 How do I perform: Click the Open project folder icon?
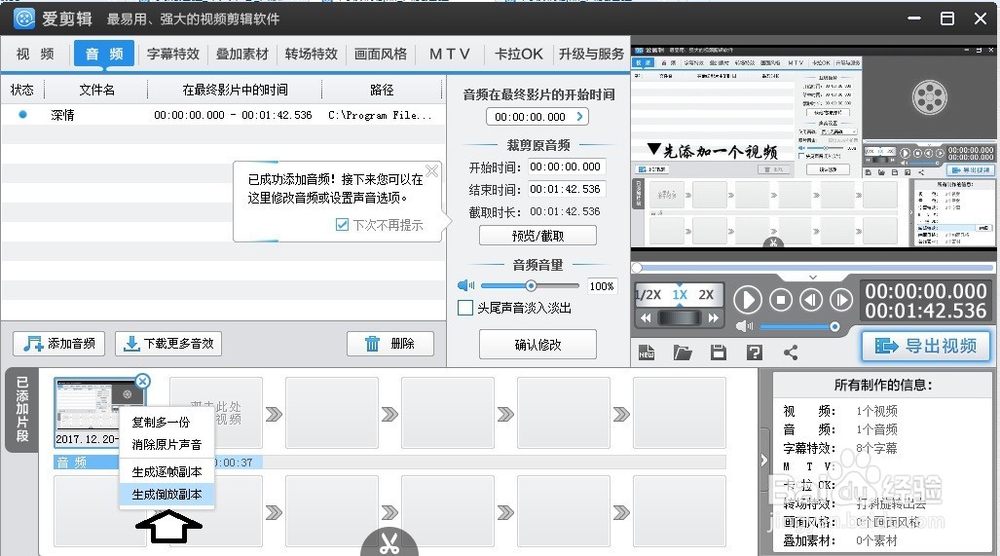[x=682, y=353]
